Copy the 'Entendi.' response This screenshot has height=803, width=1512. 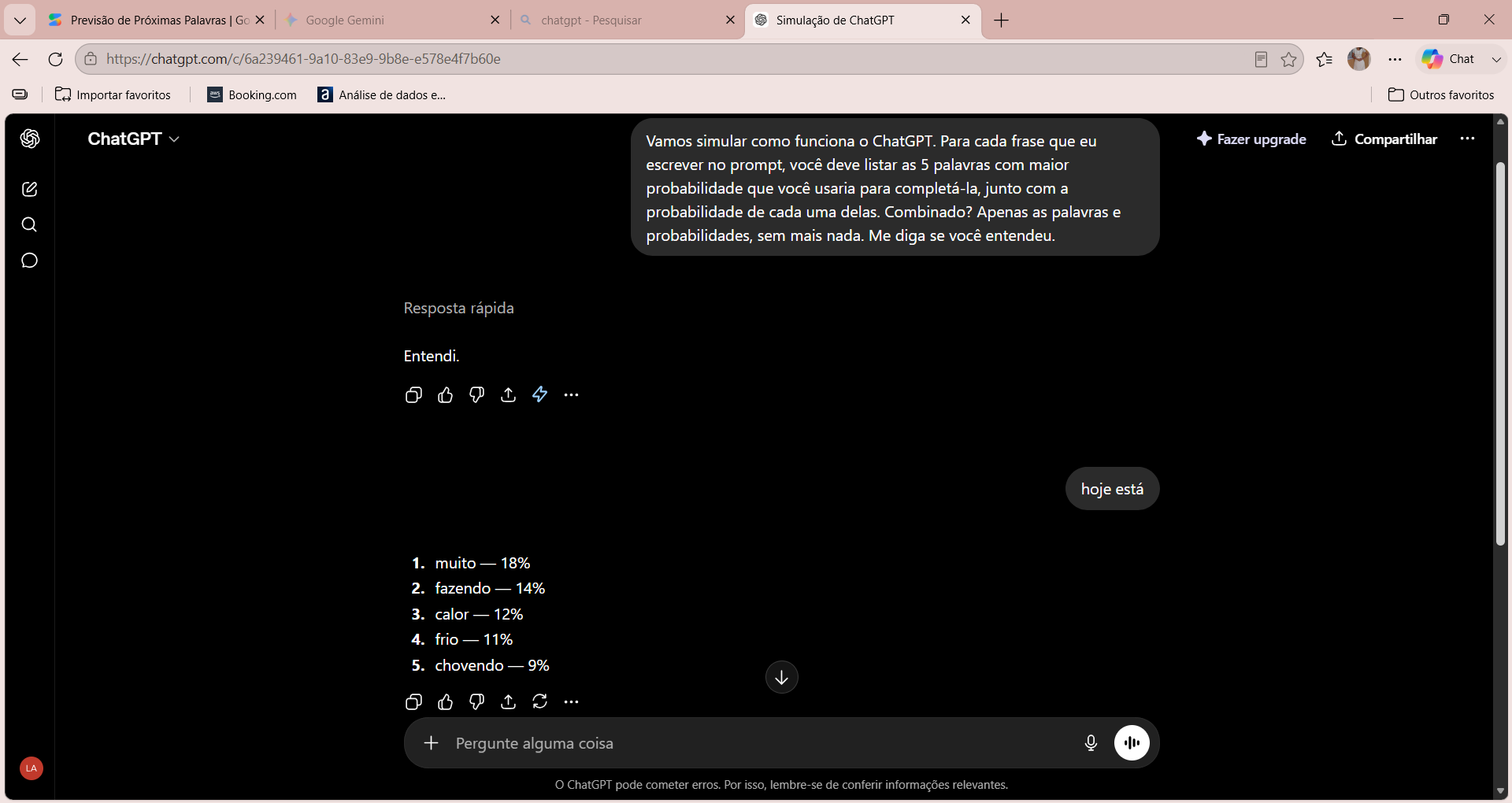(413, 395)
